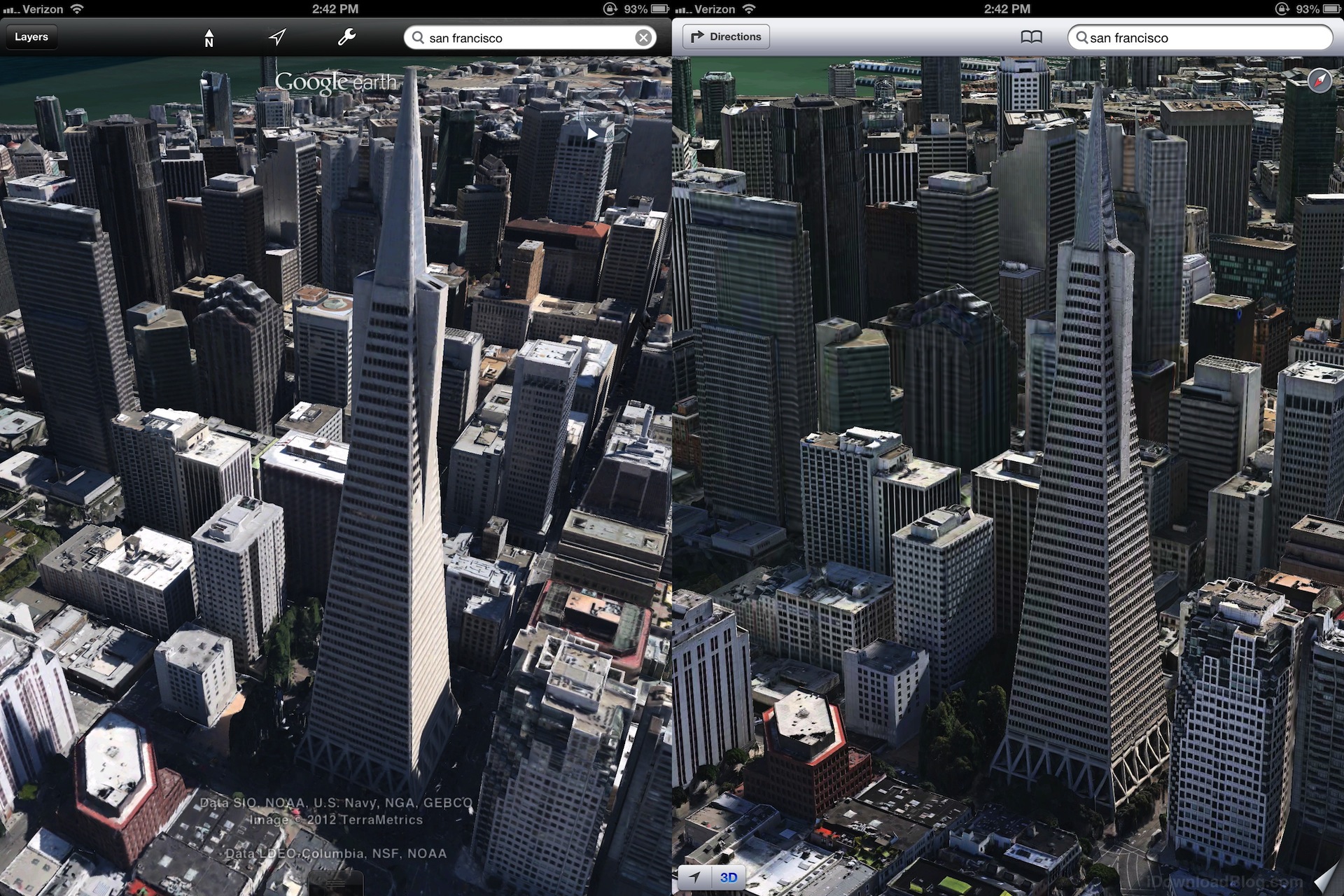Play the tour with the play button
The width and height of the screenshot is (1344, 896).
tap(592, 134)
